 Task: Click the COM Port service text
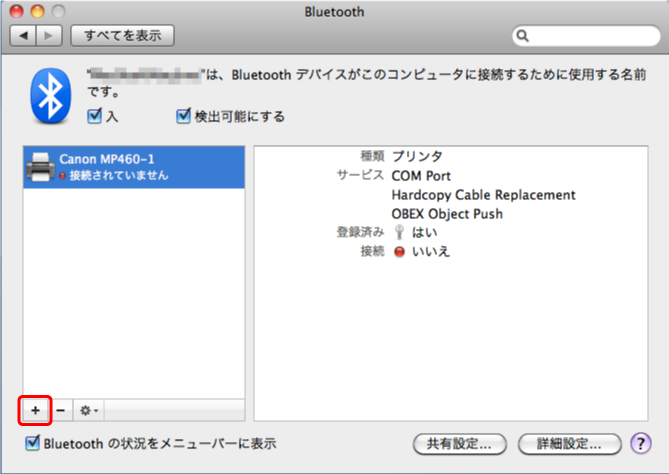pos(421,176)
